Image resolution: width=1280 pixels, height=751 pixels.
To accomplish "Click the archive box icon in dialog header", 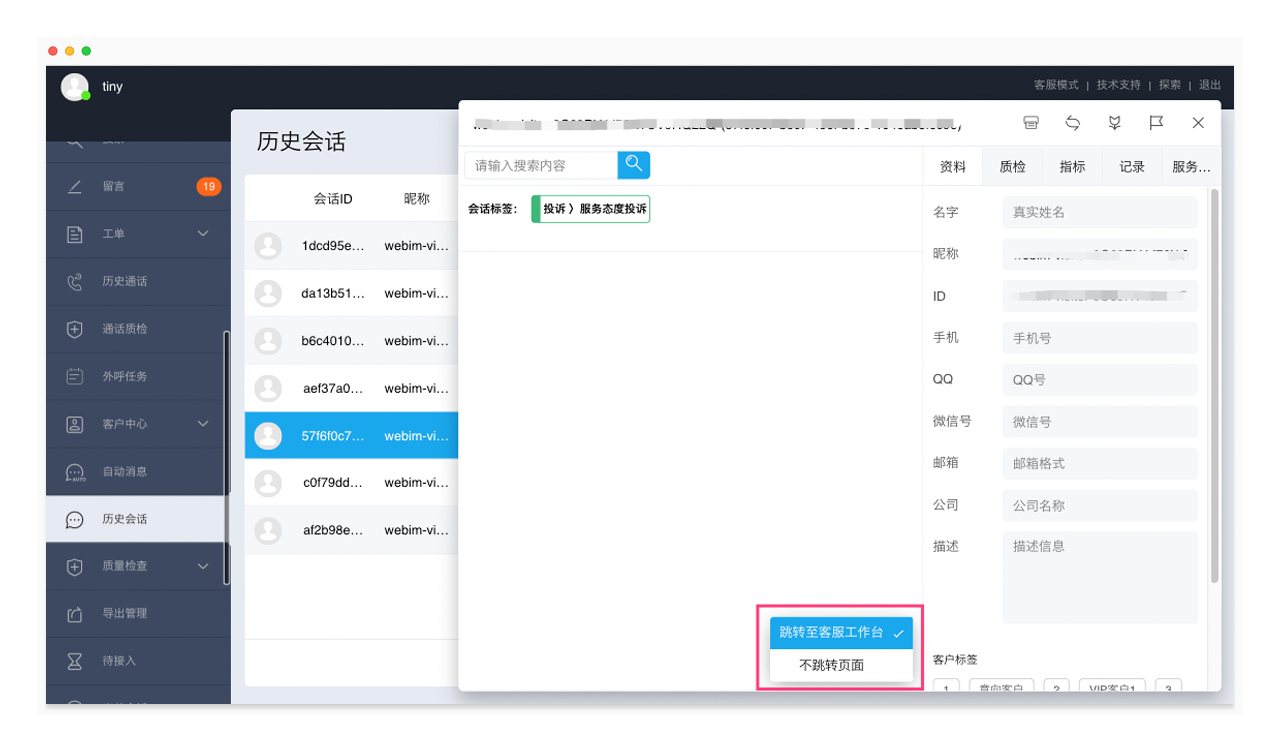I will tap(1030, 123).
